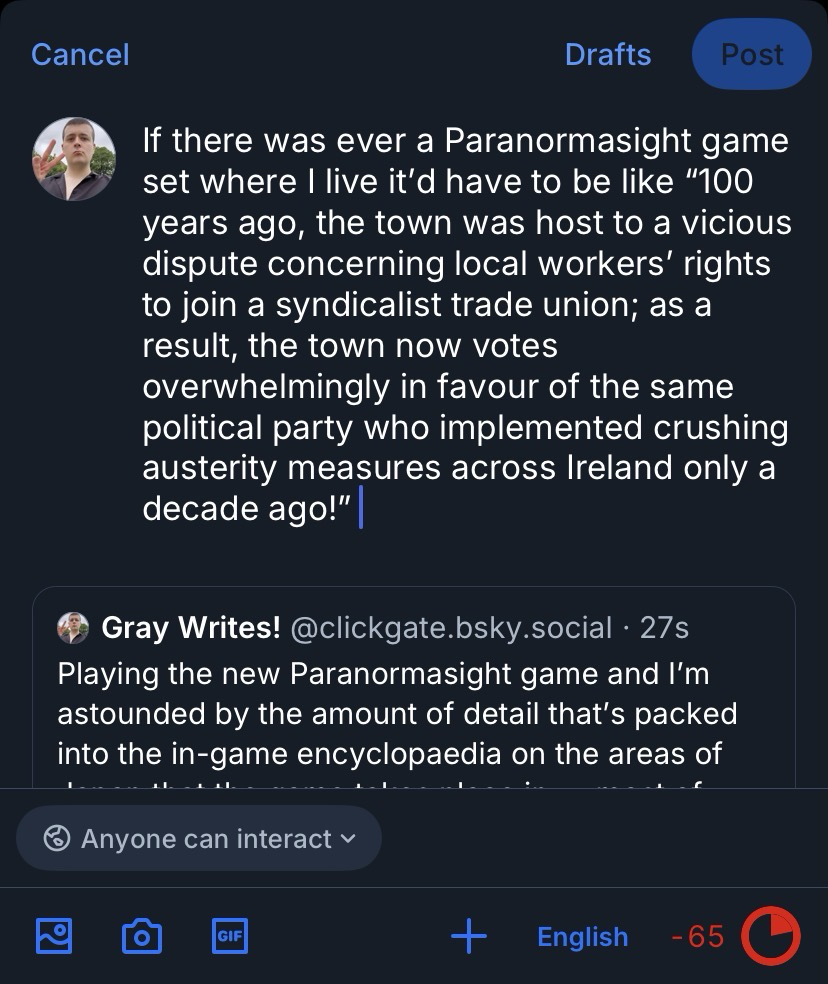Open the image gallery picker icon
Image resolution: width=828 pixels, height=984 pixels.
tap(54, 935)
